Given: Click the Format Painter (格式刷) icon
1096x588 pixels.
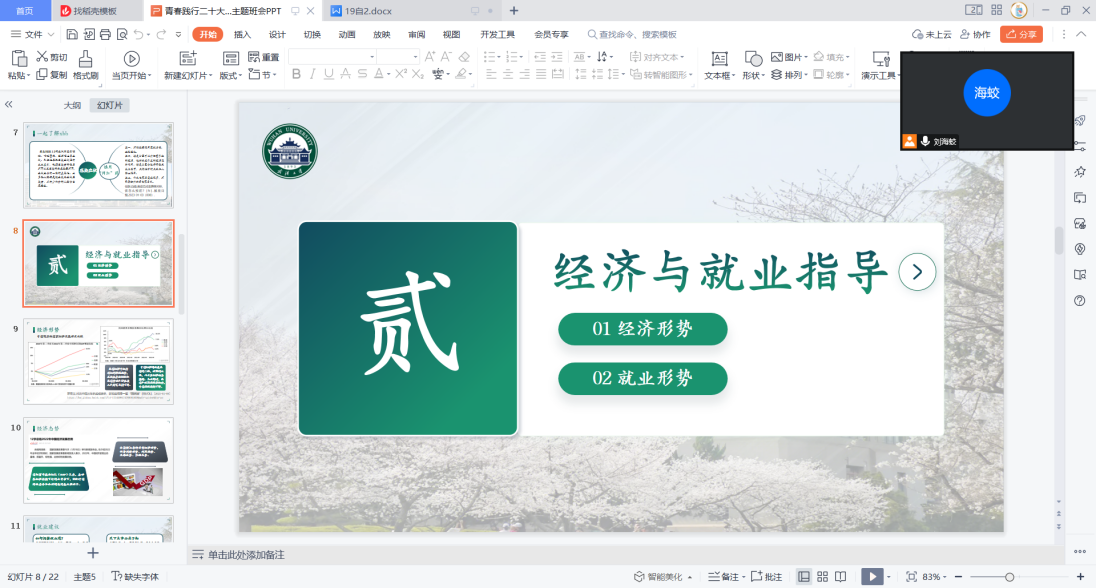Looking at the screenshot, I should pyautogui.click(x=86, y=59).
